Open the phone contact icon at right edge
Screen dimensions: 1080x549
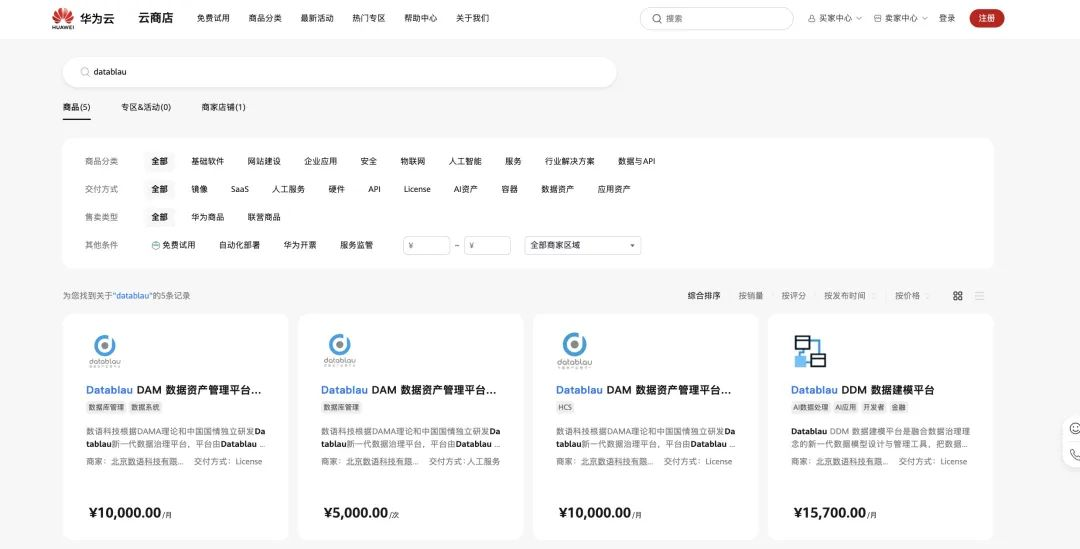(x=1074, y=455)
